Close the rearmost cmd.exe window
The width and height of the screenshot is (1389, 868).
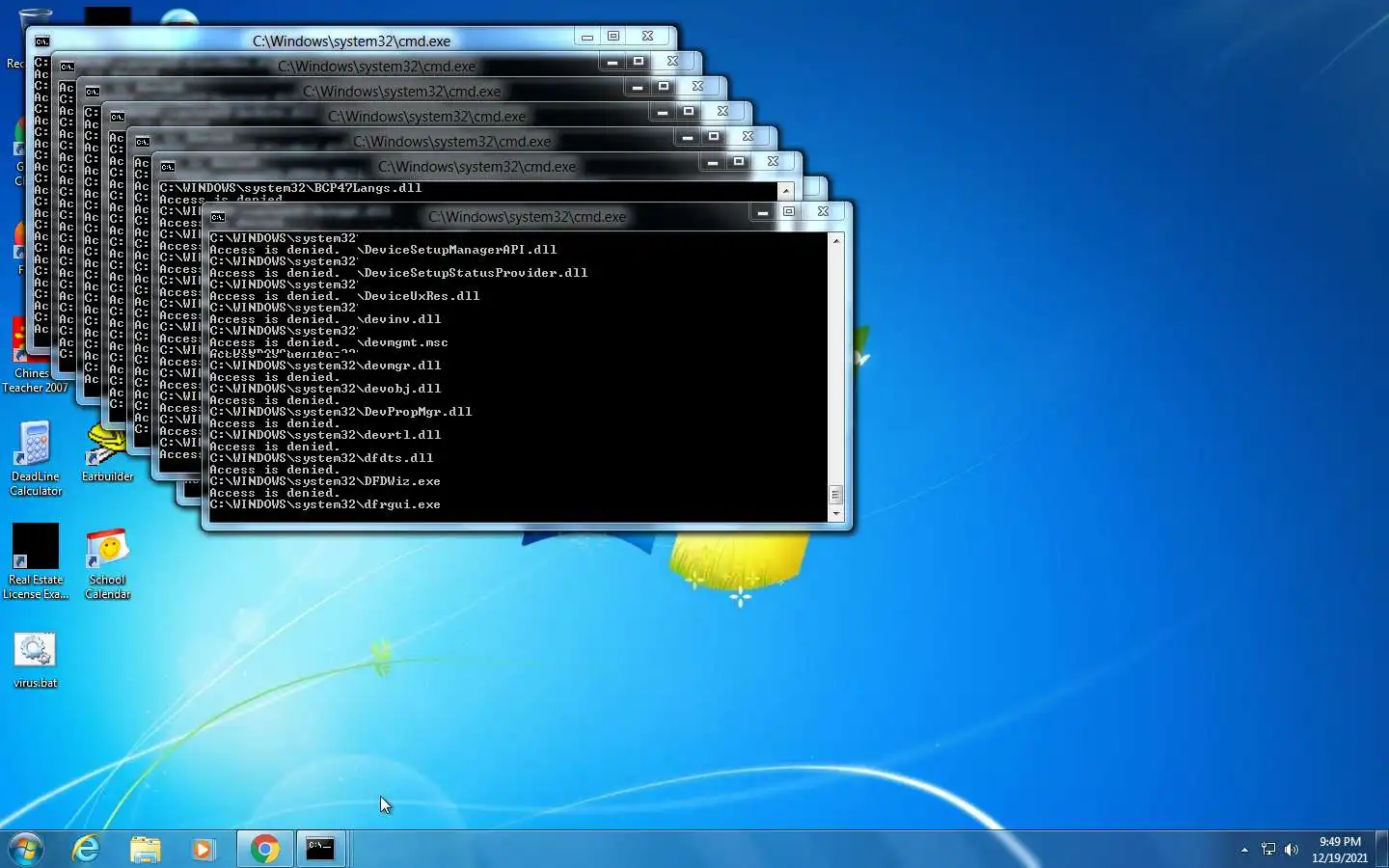coord(647,37)
